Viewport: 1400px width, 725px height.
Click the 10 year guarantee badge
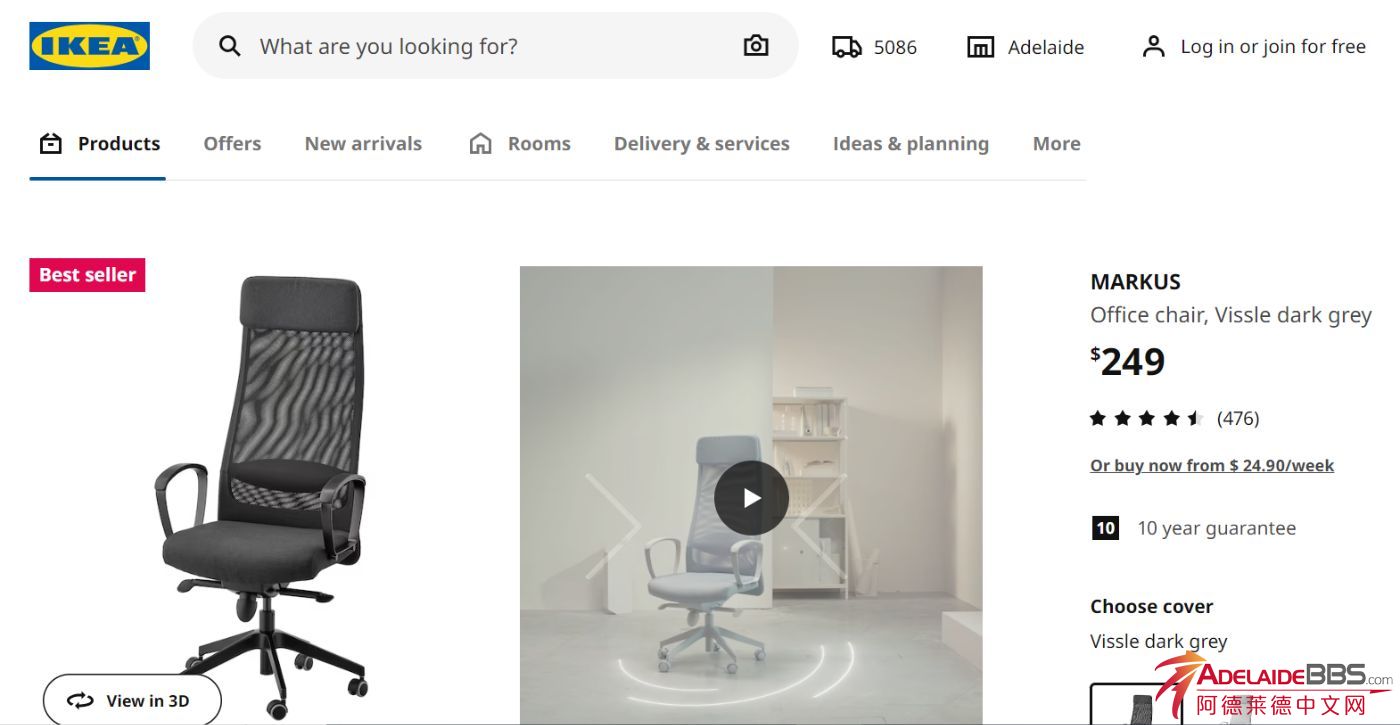tap(1105, 528)
